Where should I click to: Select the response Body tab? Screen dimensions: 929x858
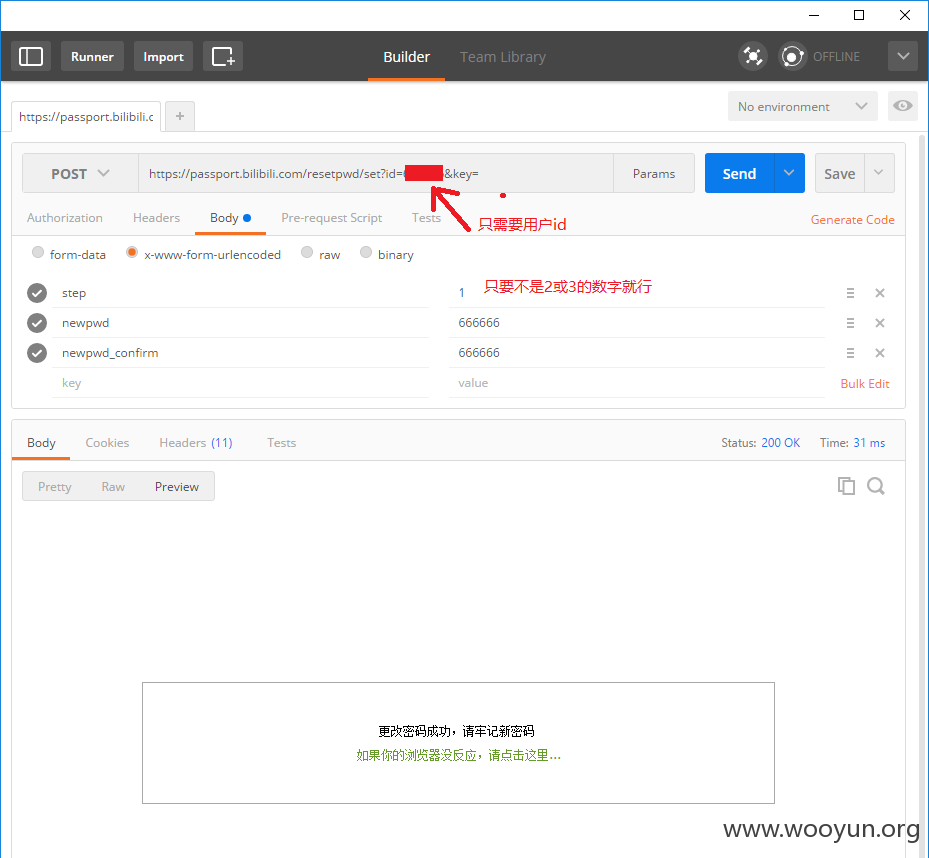pyautogui.click(x=41, y=443)
